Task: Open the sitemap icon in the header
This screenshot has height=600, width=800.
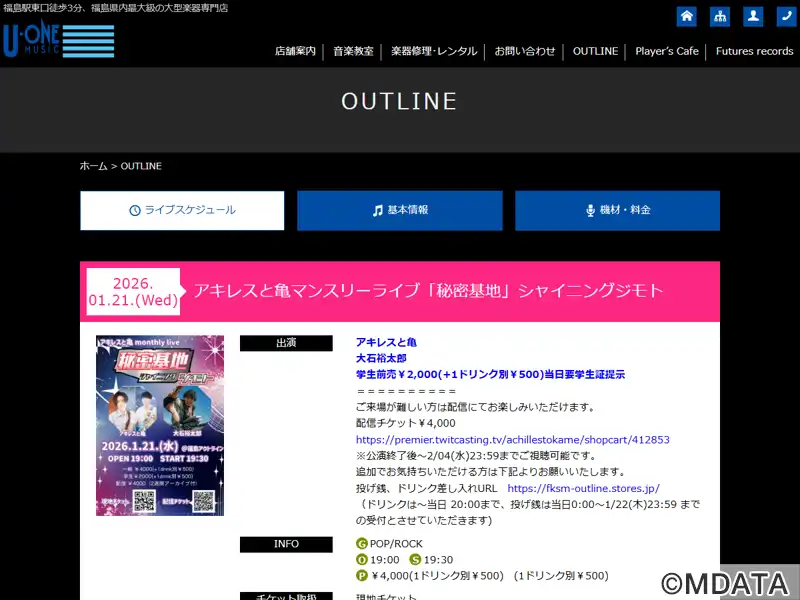Action: [720, 16]
